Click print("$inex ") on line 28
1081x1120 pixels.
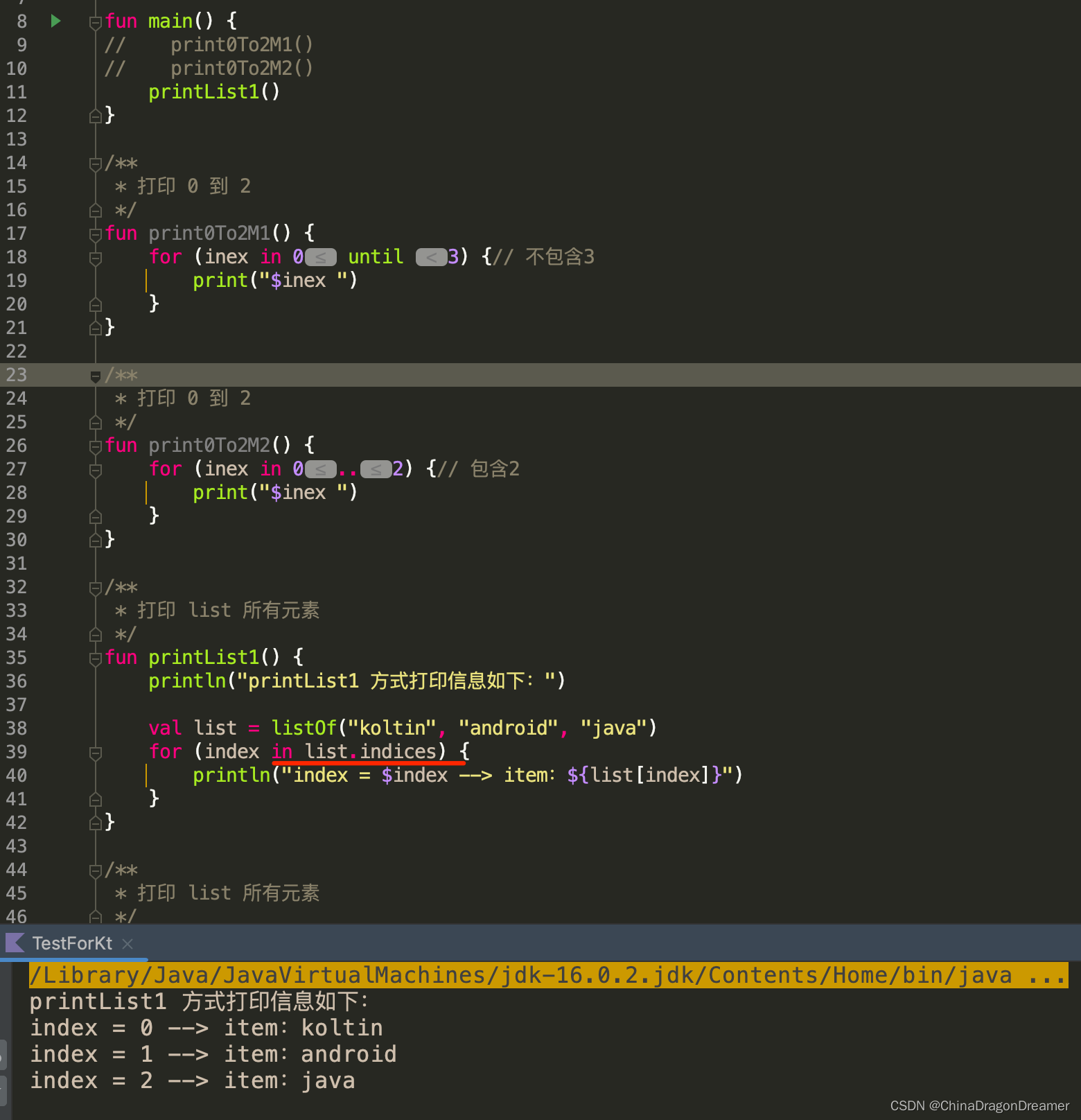[x=275, y=492]
